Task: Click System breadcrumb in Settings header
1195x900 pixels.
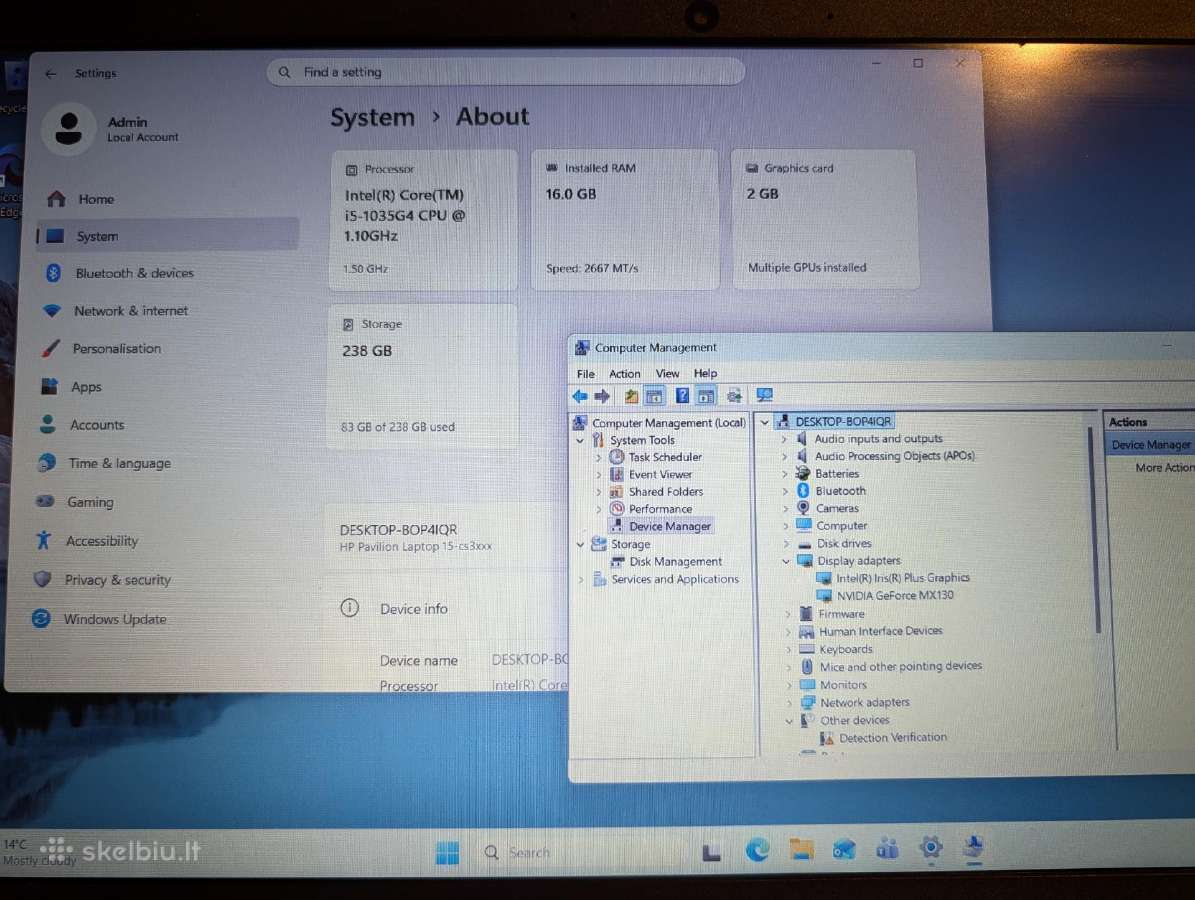Action: point(373,118)
